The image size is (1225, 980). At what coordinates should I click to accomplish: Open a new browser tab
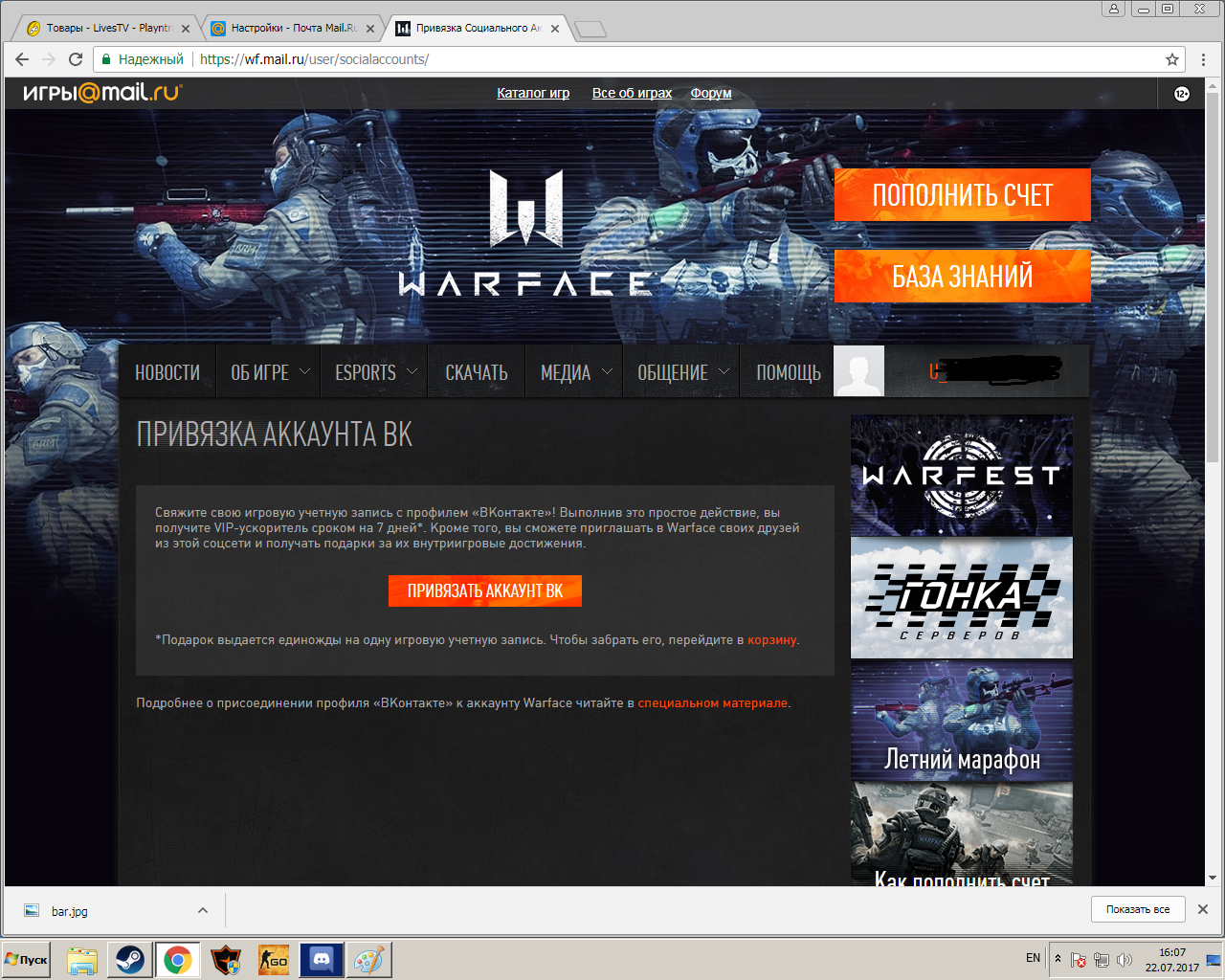(x=590, y=30)
